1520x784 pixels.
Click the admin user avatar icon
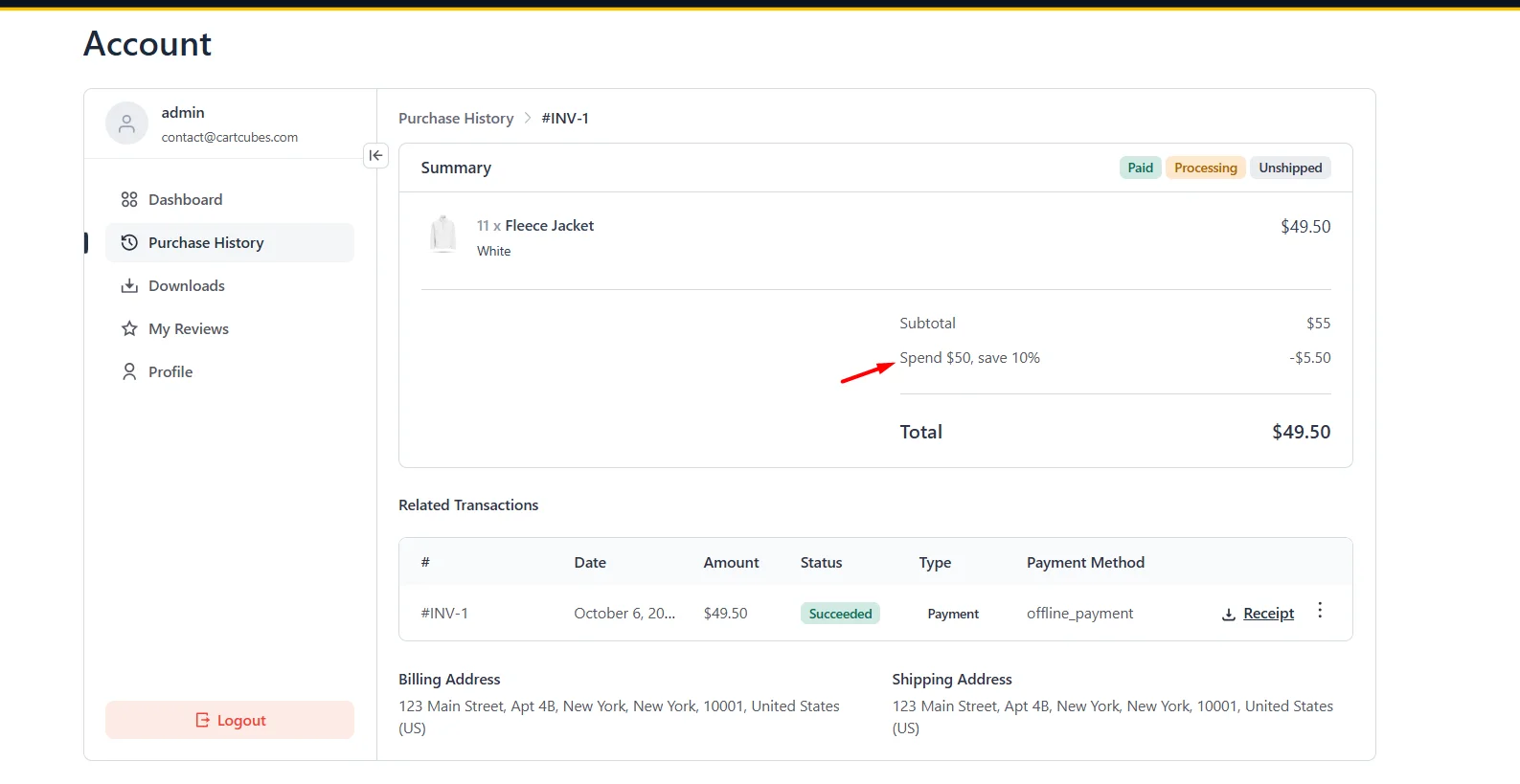pos(126,123)
